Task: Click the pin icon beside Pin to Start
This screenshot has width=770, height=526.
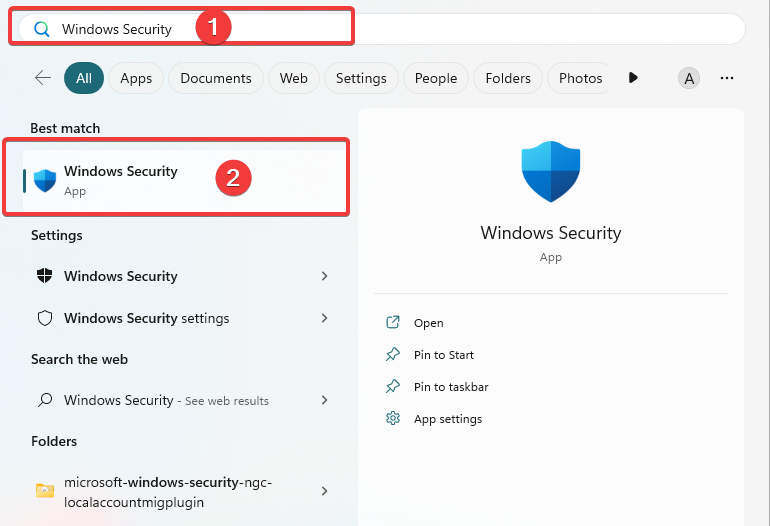Action: [x=393, y=354]
